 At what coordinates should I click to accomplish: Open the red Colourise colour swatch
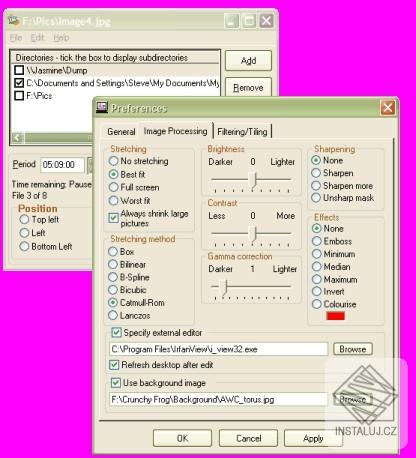tap(335, 316)
